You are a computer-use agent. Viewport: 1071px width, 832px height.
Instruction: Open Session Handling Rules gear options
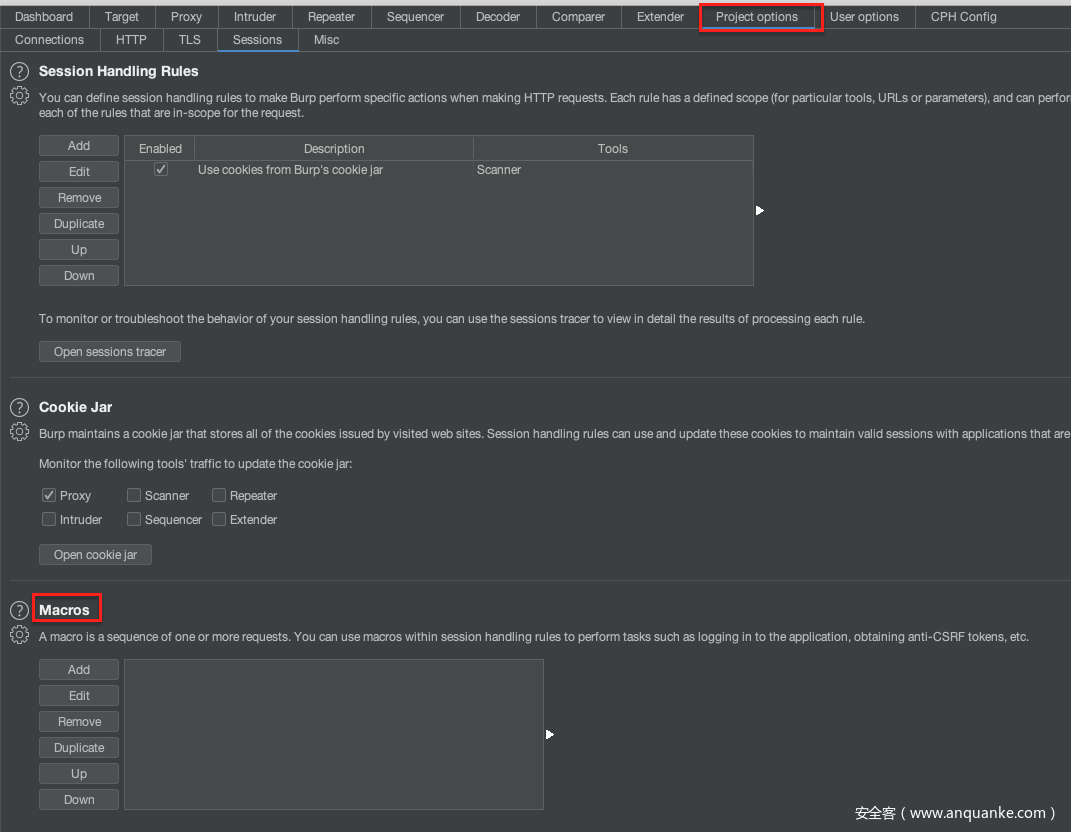(19, 96)
